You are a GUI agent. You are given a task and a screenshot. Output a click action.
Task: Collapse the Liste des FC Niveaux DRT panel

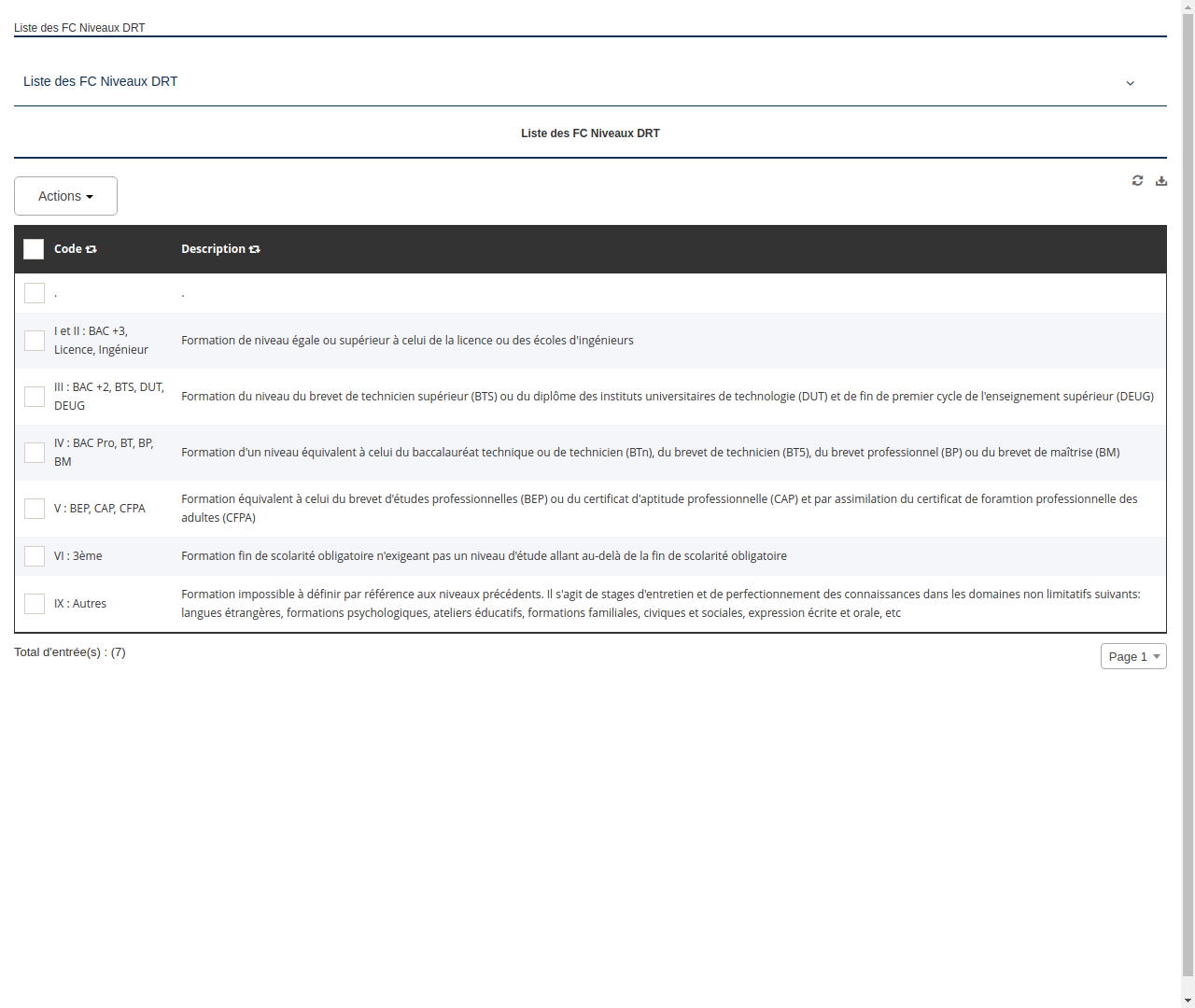[x=1131, y=82]
